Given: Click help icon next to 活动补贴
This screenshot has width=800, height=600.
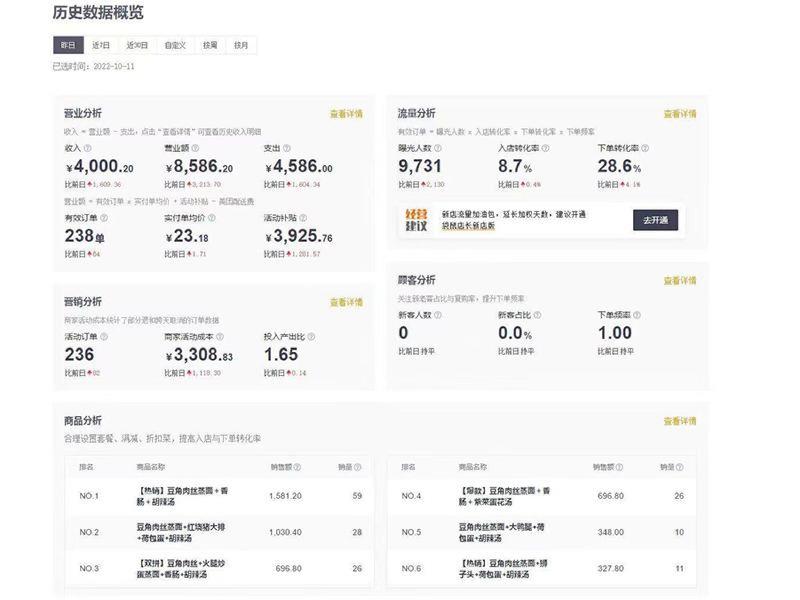Looking at the screenshot, I should coord(303,218).
